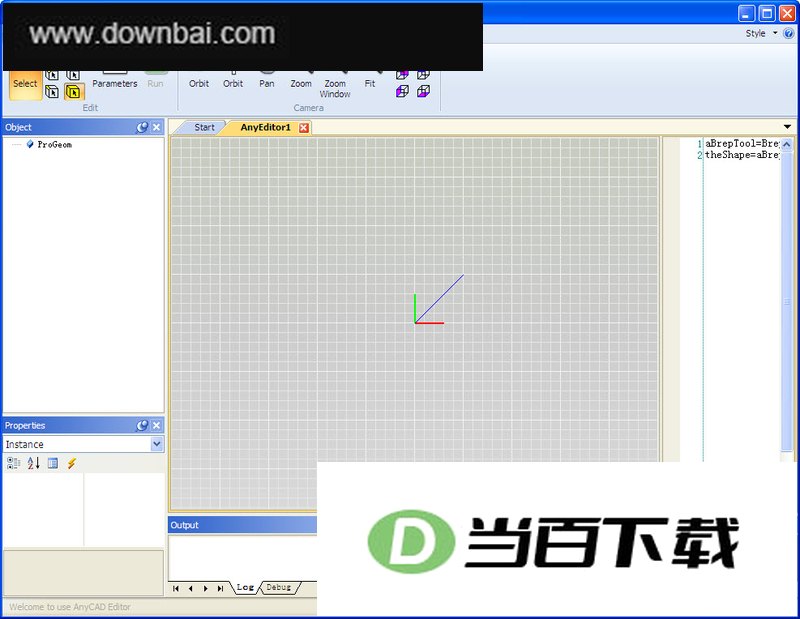
Task: Click the Properties panel title
Action: [x=25, y=426]
